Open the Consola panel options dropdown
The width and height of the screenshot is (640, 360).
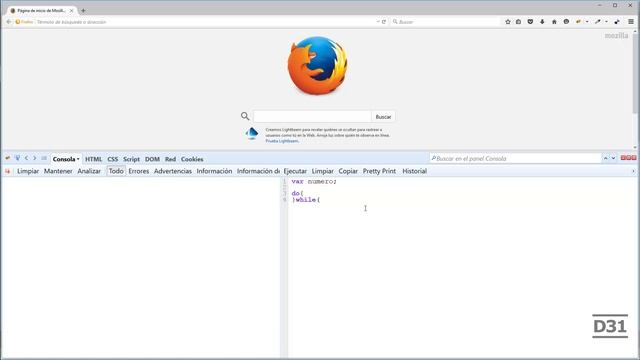78,159
